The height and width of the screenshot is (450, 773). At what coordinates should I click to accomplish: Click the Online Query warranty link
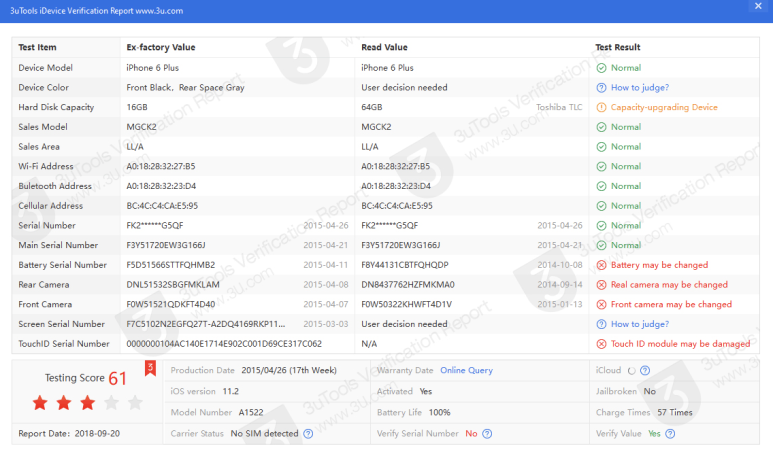tap(466, 370)
